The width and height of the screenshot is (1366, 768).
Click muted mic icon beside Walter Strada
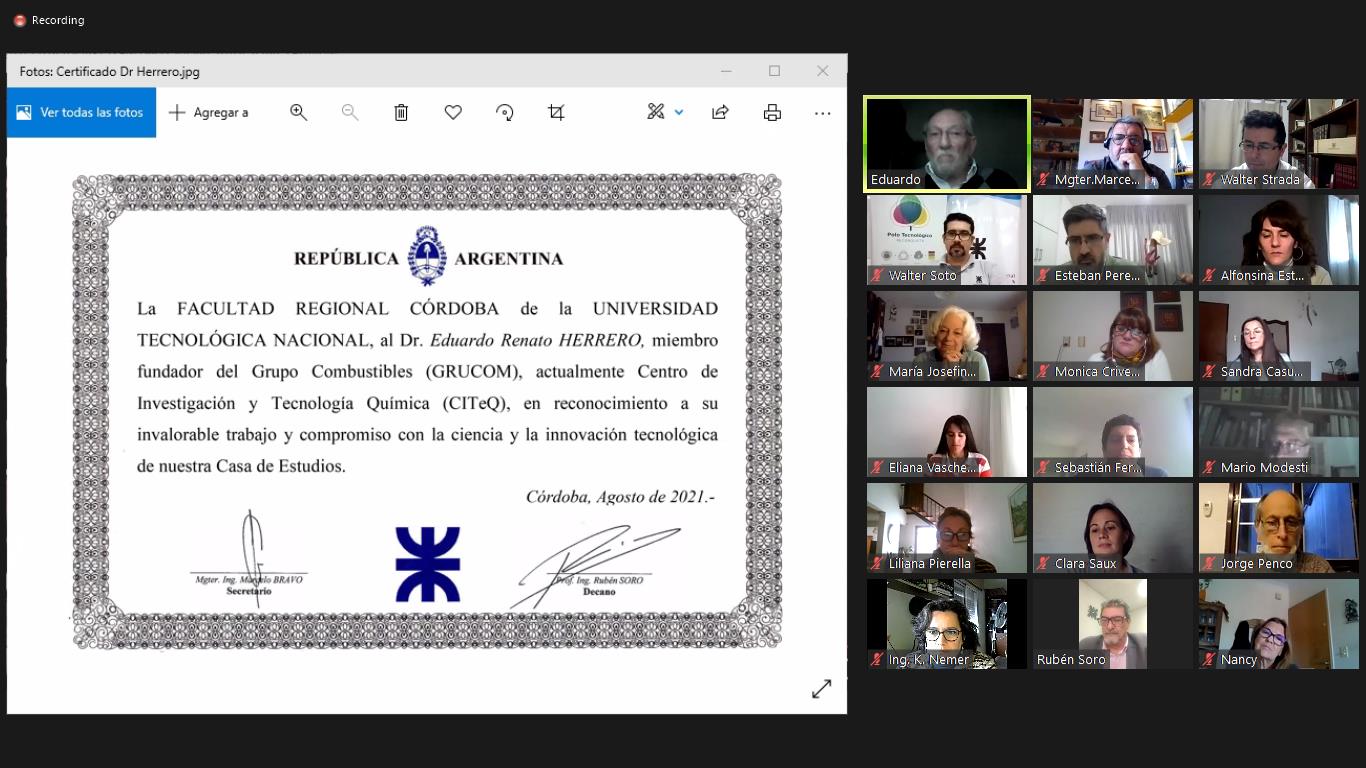1209,180
